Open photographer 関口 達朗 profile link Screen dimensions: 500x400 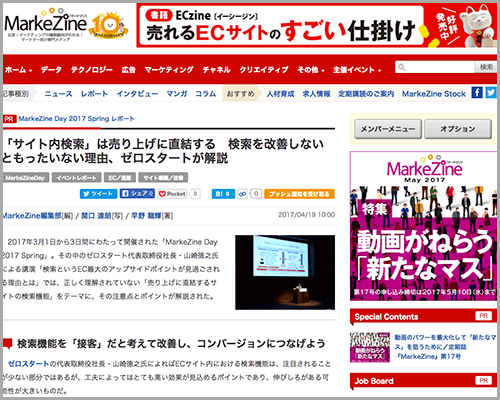[96, 216]
